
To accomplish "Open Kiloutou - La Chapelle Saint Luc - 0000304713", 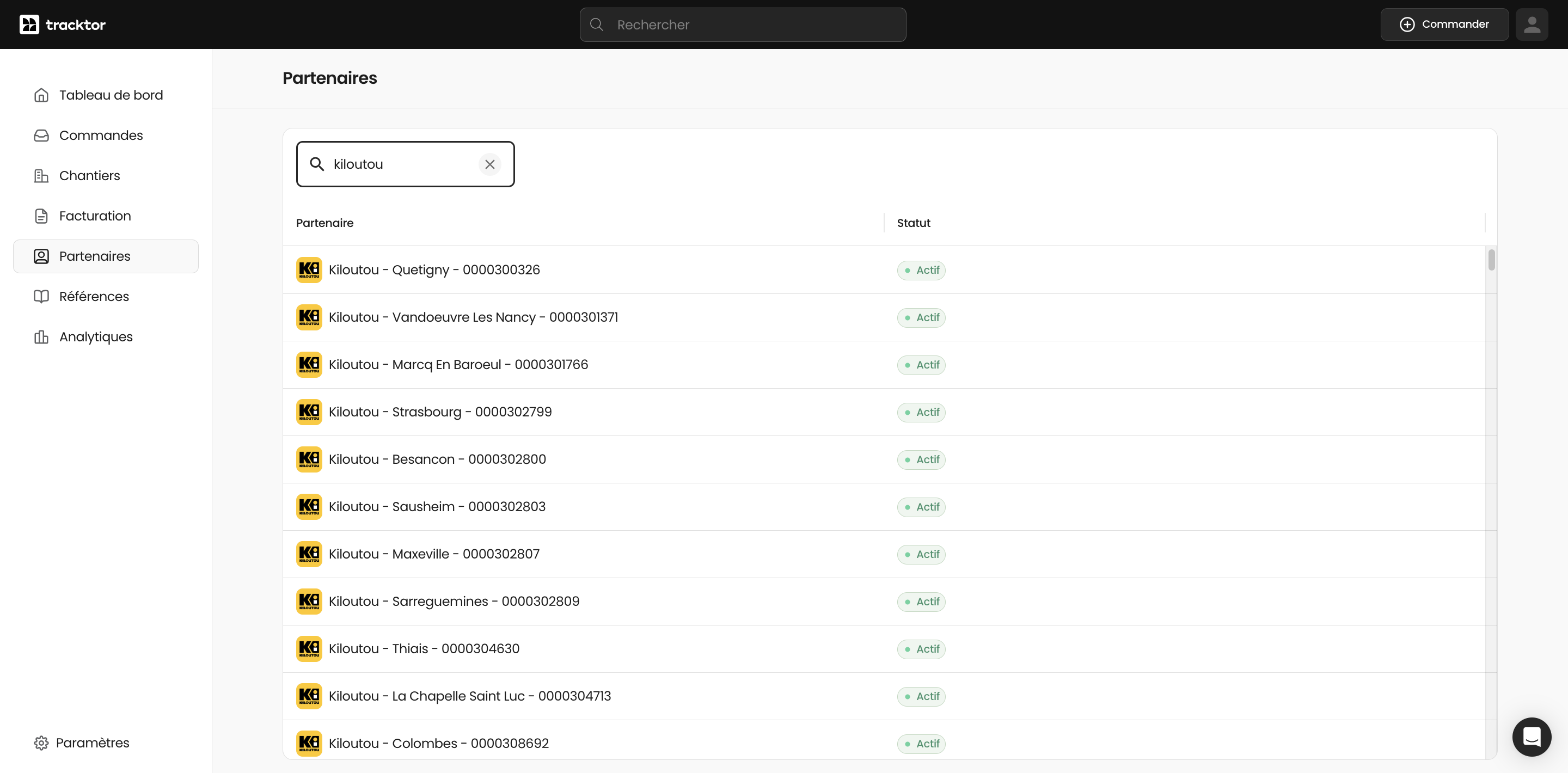I will [469, 696].
